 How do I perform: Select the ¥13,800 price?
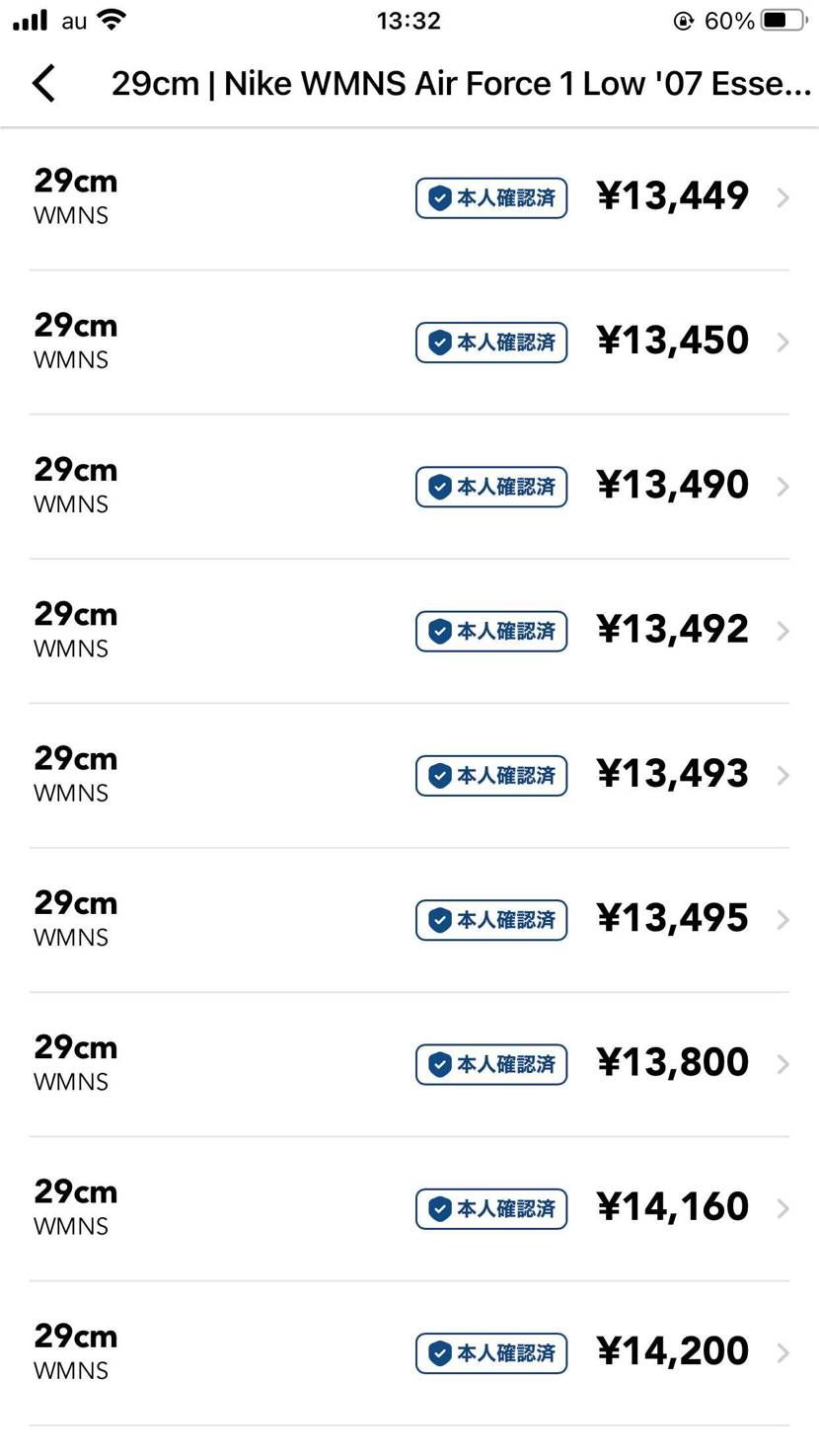(673, 1062)
